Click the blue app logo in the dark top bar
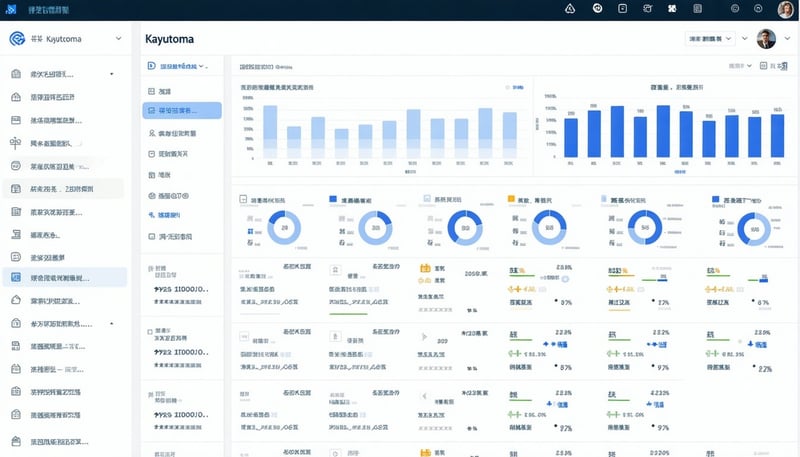The width and height of the screenshot is (800, 457). click(11, 9)
